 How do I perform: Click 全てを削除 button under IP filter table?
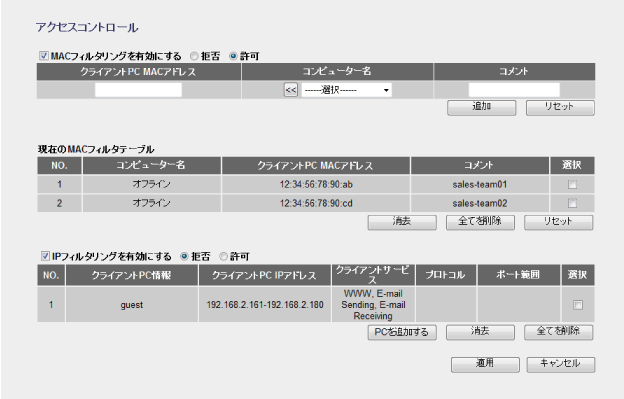pyautogui.click(x=558, y=332)
